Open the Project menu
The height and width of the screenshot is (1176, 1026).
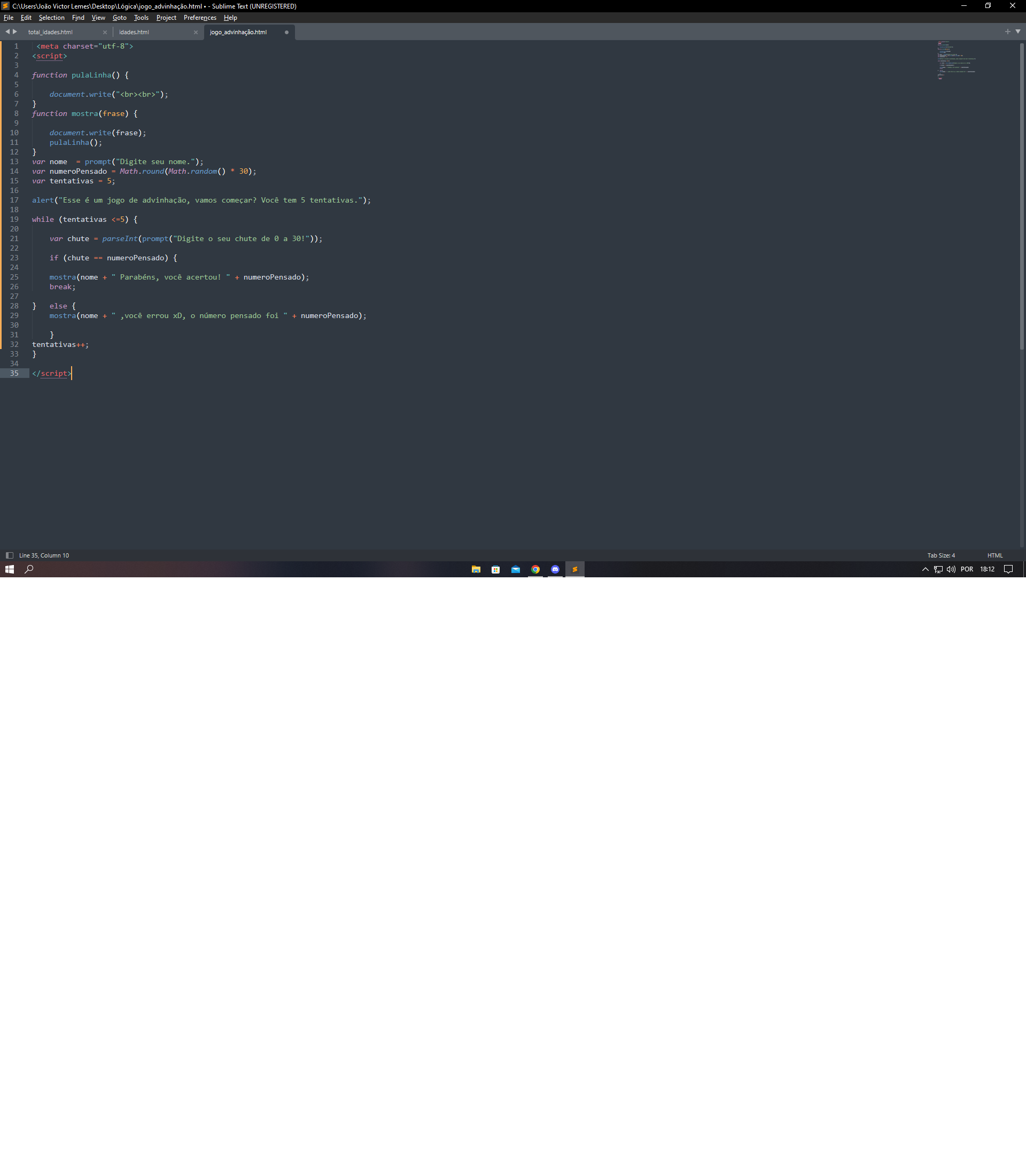(166, 18)
